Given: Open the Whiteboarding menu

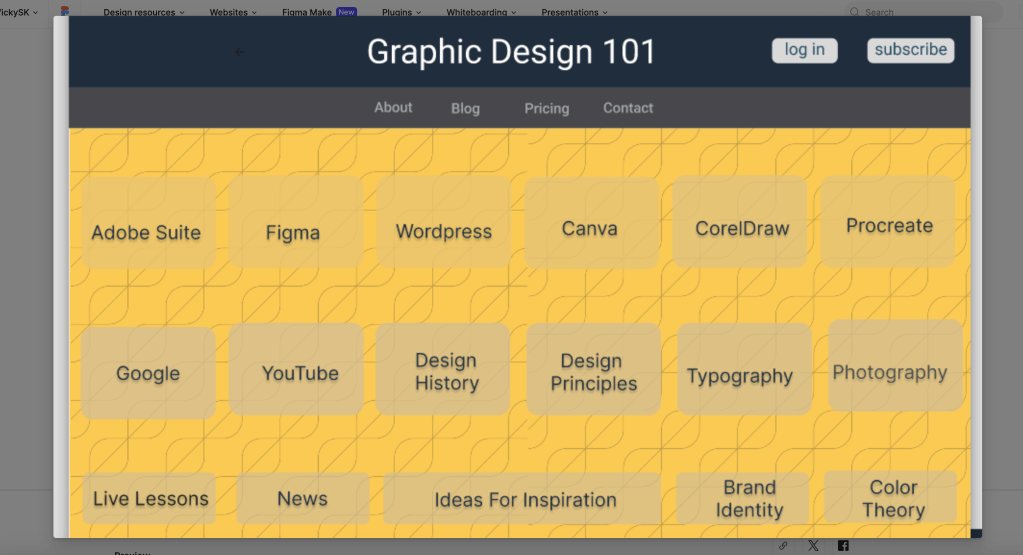Looking at the screenshot, I should pos(481,12).
